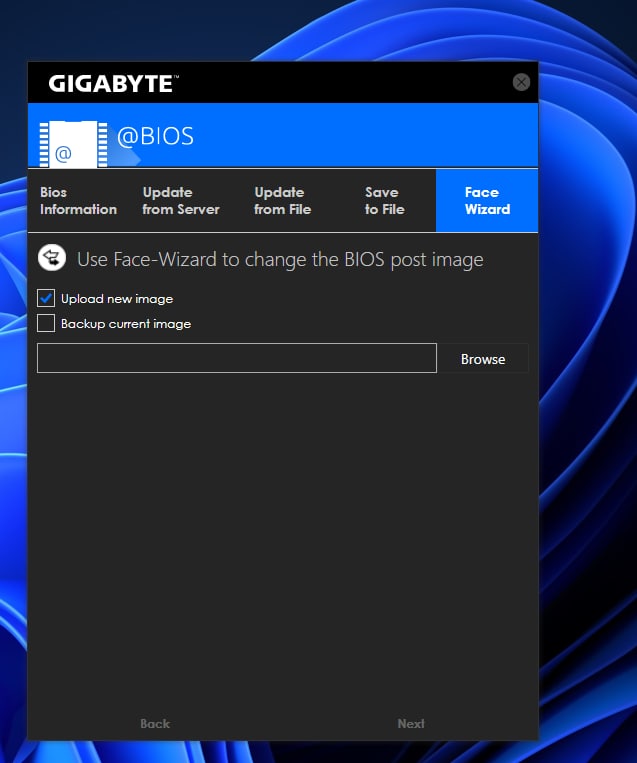
Task: Click Browse to pick an image
Action: click(483, 359)
